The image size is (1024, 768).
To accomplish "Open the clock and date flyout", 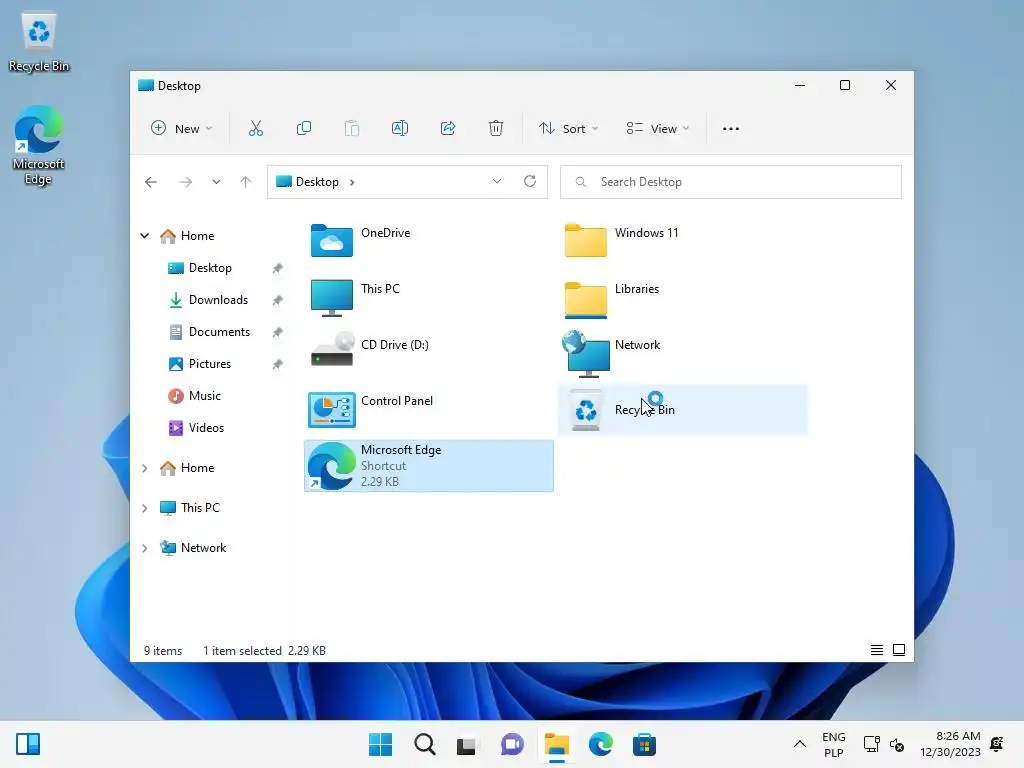I will pos(950,744).
